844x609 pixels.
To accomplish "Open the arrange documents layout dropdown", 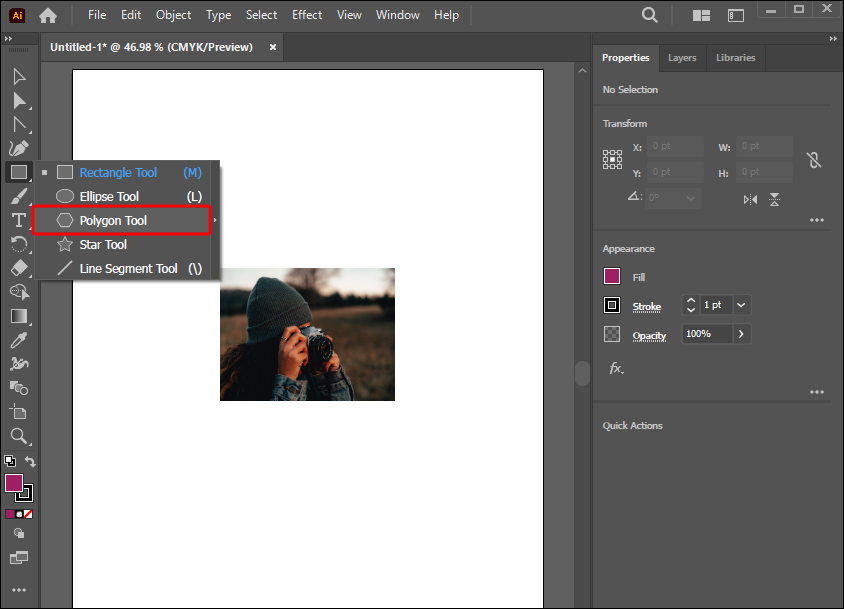I will 702,15.
